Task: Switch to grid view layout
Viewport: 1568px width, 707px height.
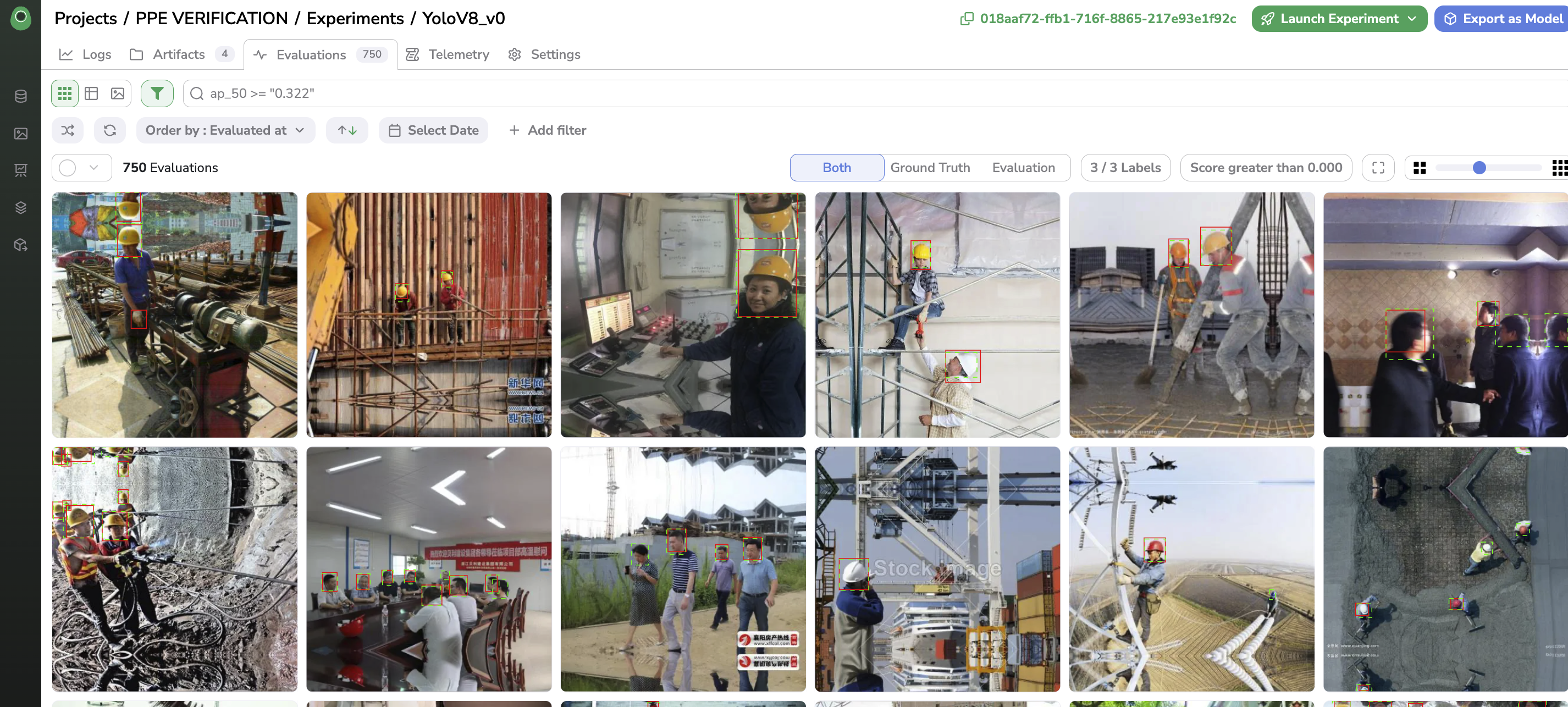Action: tap(64, 93)
